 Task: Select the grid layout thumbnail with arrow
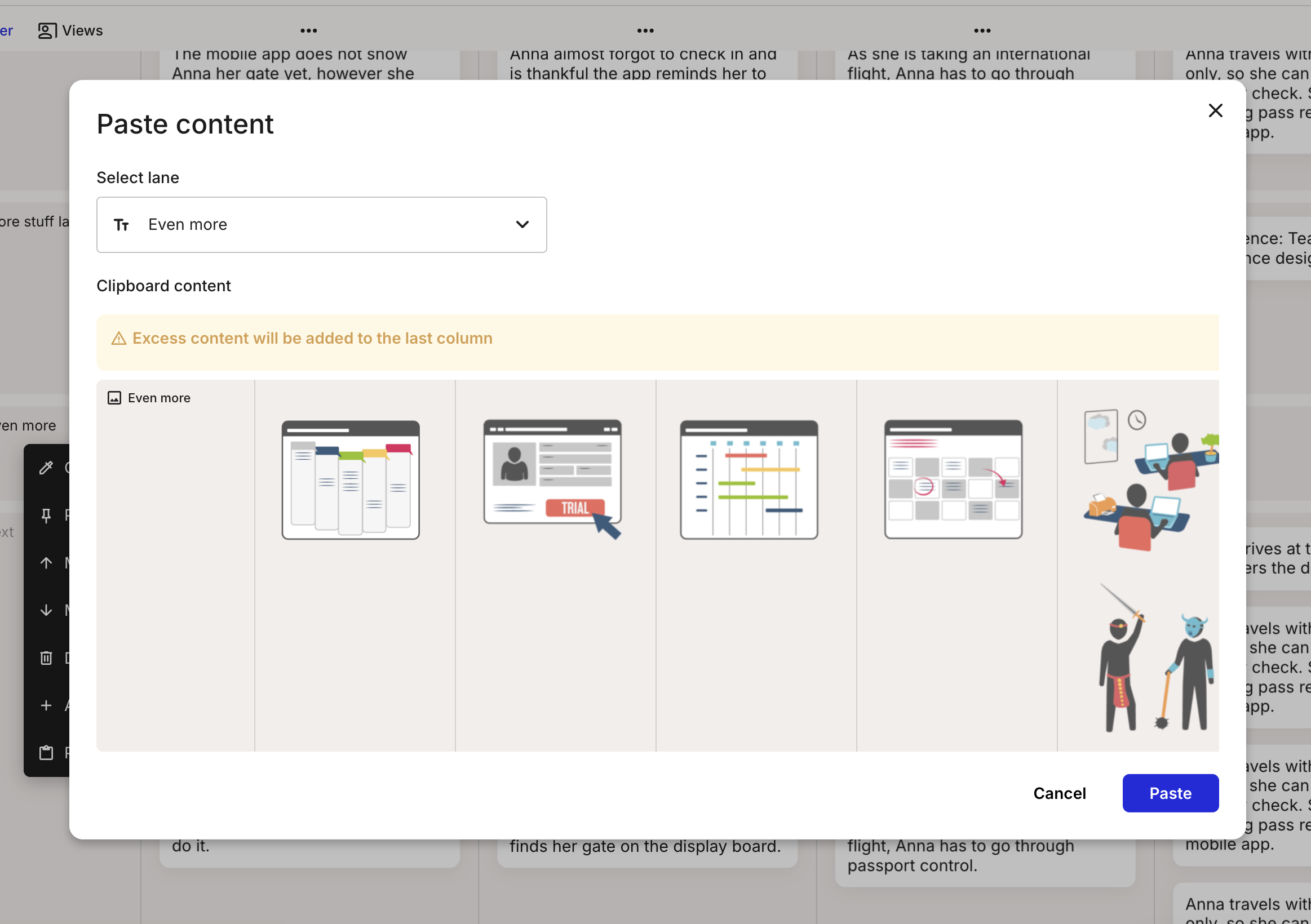pyautogui.click(x=953, y=479)
